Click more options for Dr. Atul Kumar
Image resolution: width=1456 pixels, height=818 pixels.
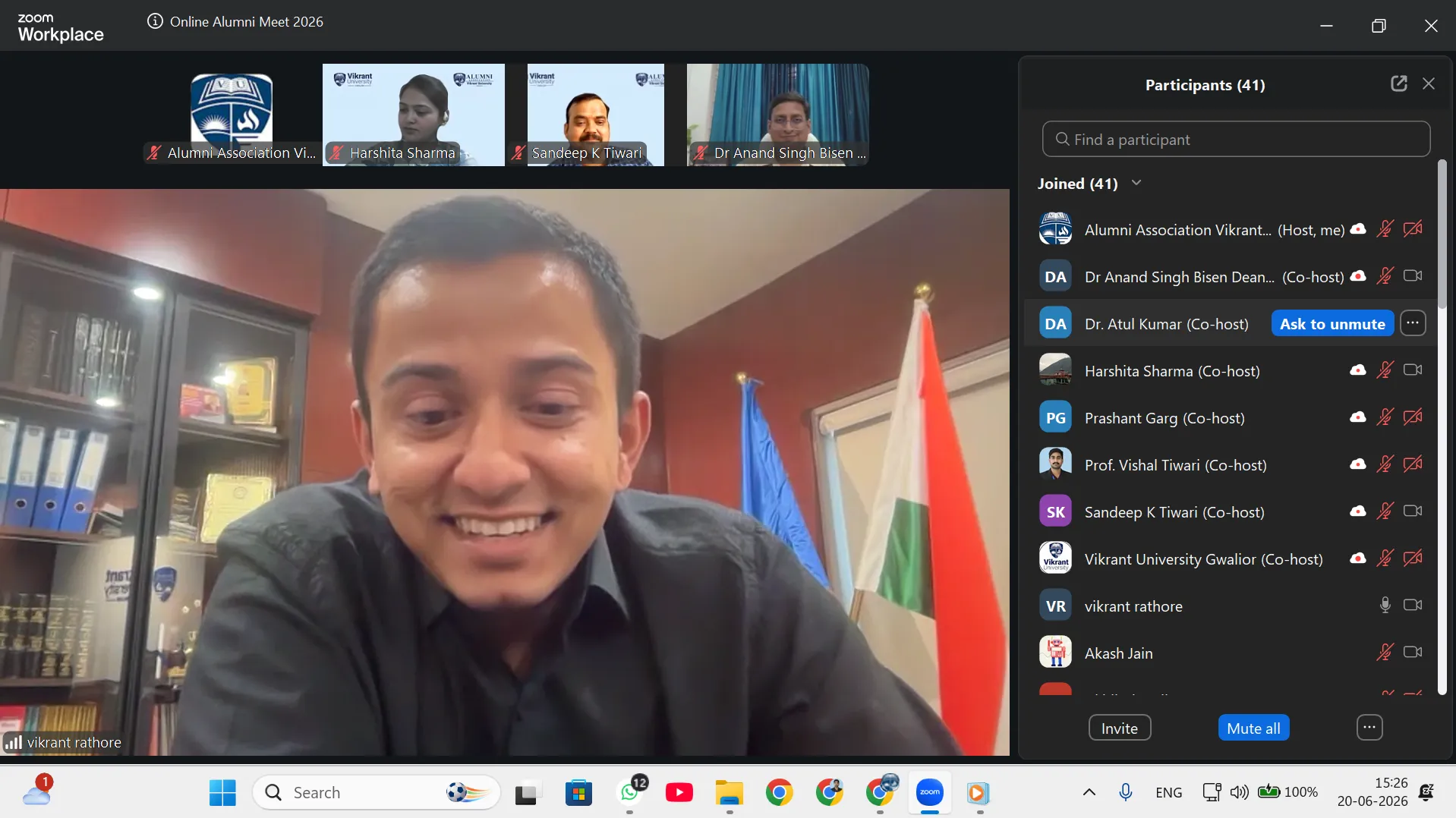point(1413,323)
